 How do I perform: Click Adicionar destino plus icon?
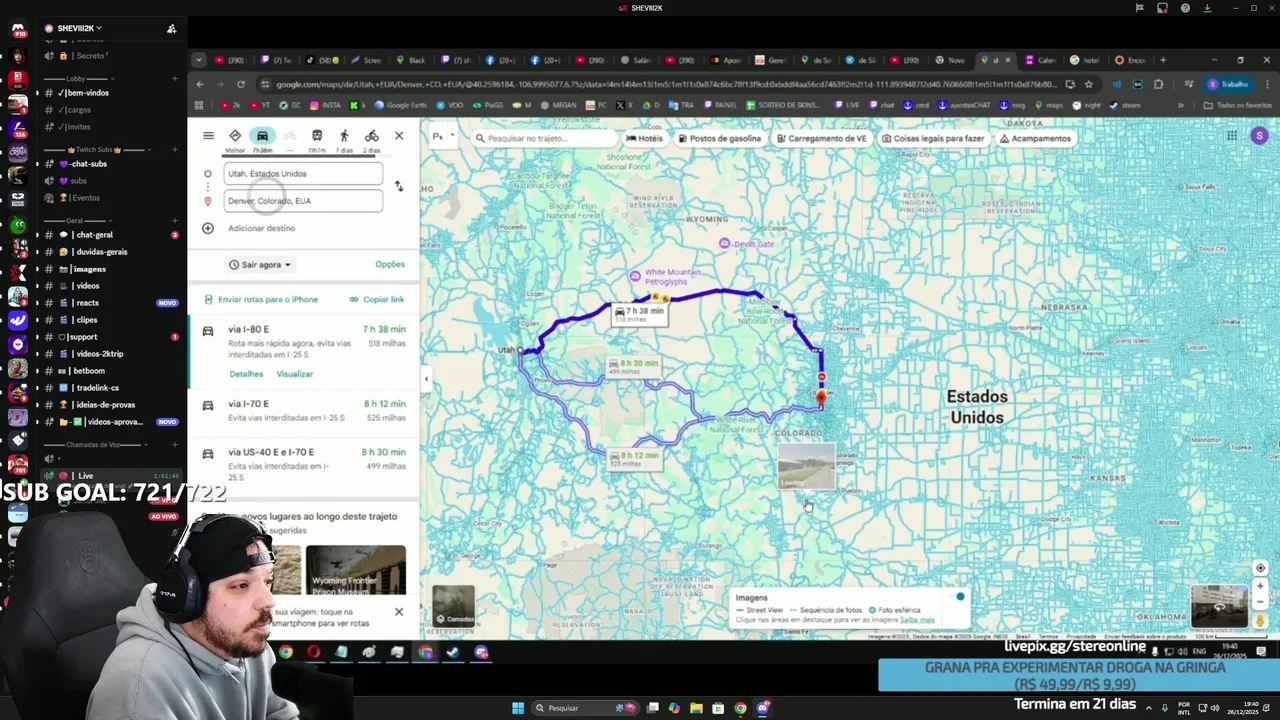coord(208,228)
